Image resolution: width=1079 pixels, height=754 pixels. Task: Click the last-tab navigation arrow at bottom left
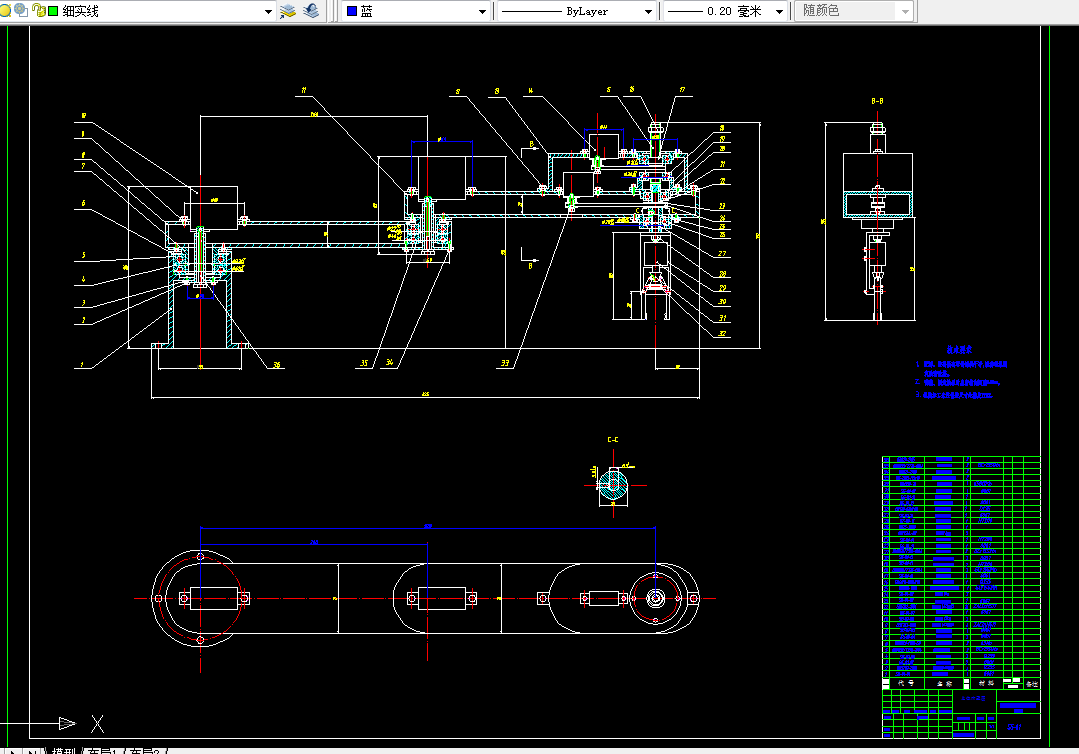(x=31, y=750)
